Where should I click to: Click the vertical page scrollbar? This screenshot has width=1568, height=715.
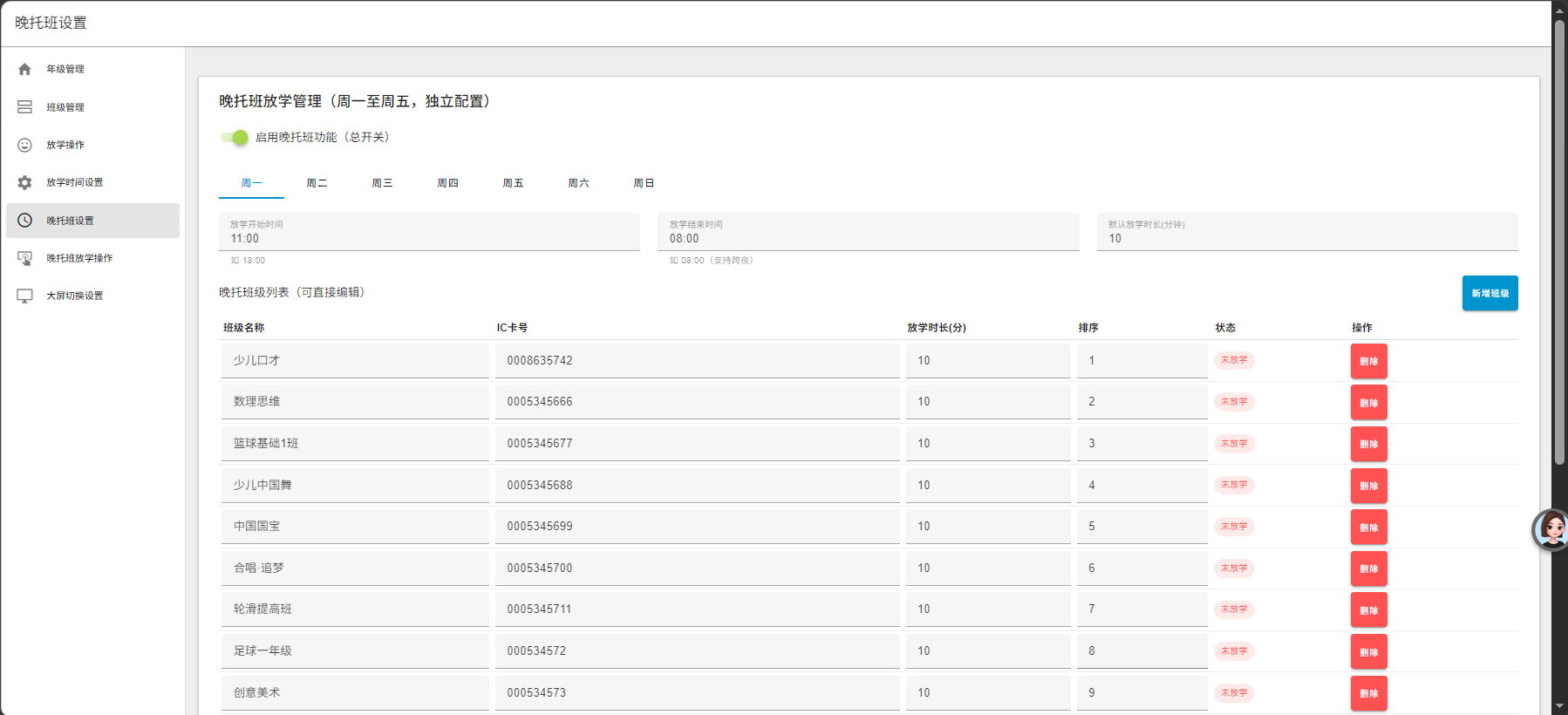[1559, 242]
